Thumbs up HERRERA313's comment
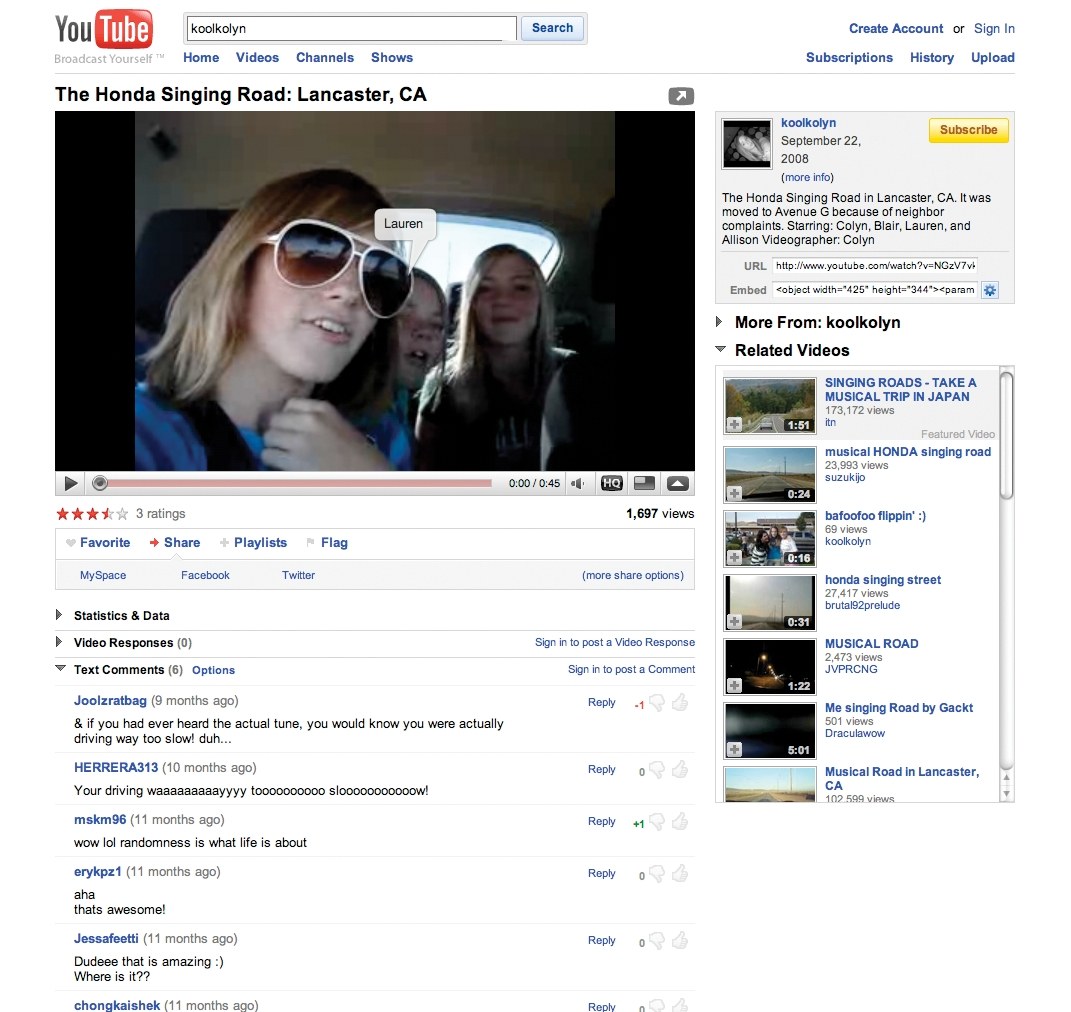Image resolution: width=1071 pixels, height=1012 pixels. [680, 770]
